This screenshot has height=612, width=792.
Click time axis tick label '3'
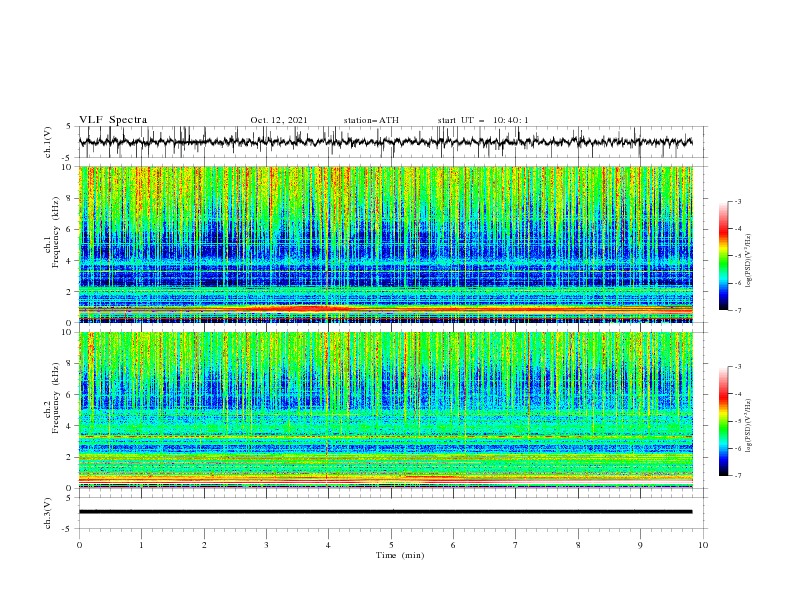[266, 545]
